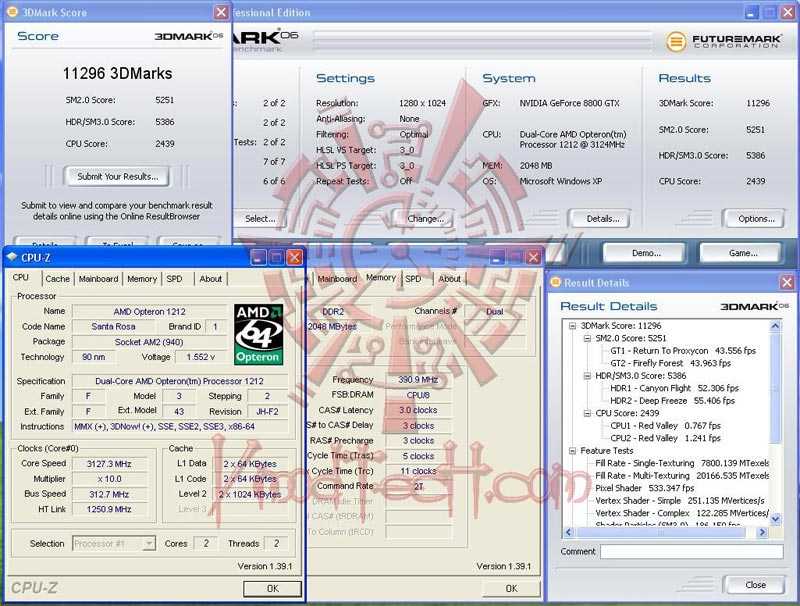Select Vertex Shader - Simple row
The width and height of the screenshot is (800, 606).
pos(680,500)
